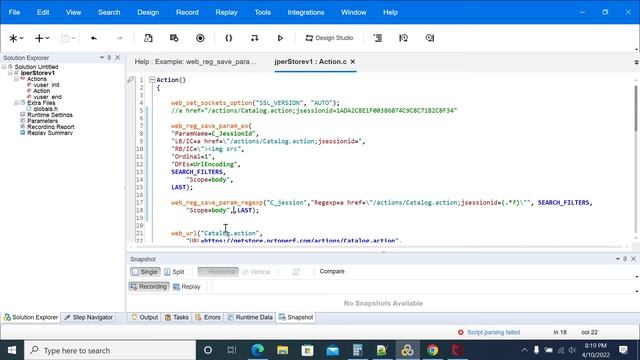
Task: Select vuser_end in Solution Explorer
Action: 47,97
